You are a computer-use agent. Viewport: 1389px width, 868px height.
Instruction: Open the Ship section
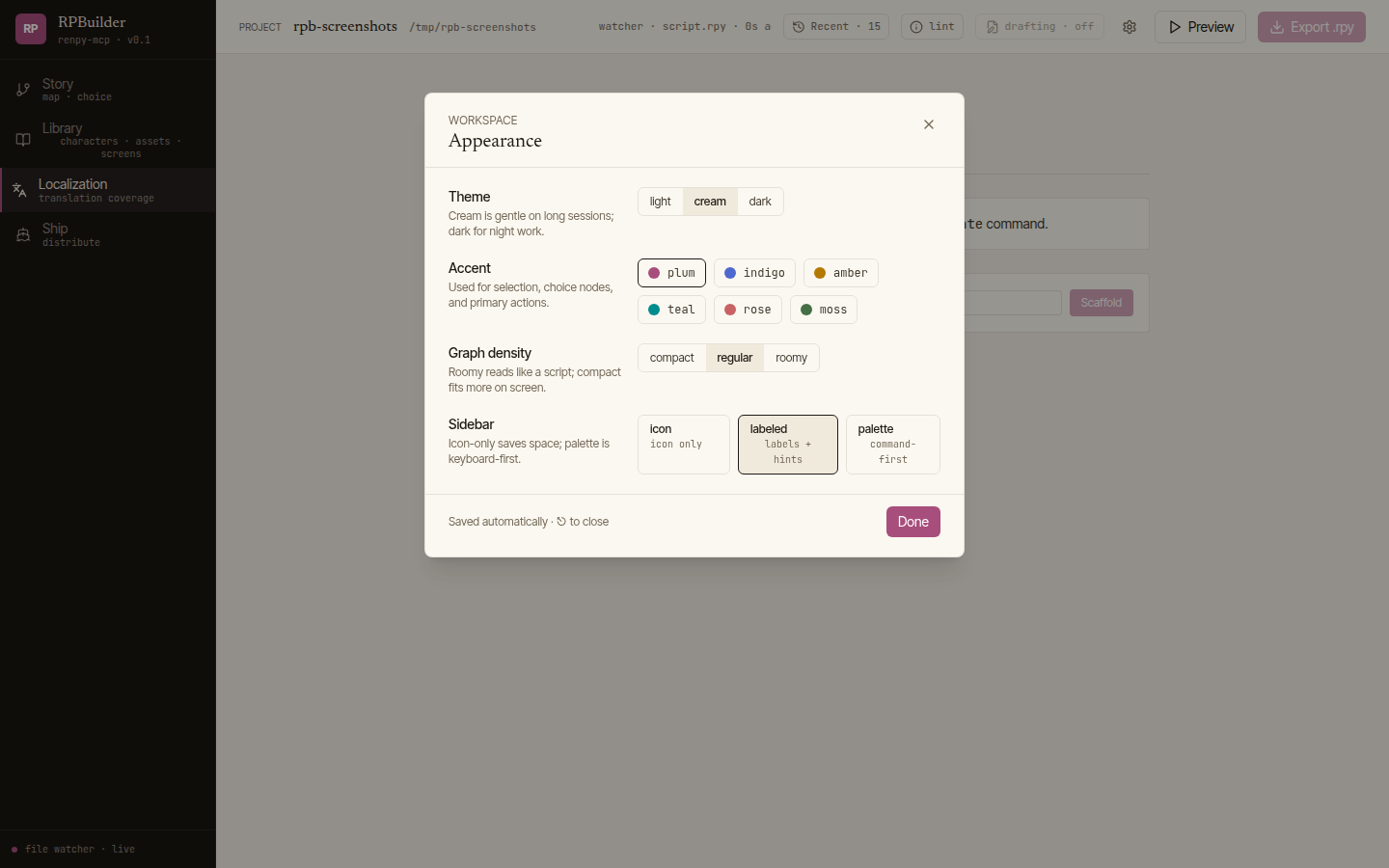[x=108, y=234]
